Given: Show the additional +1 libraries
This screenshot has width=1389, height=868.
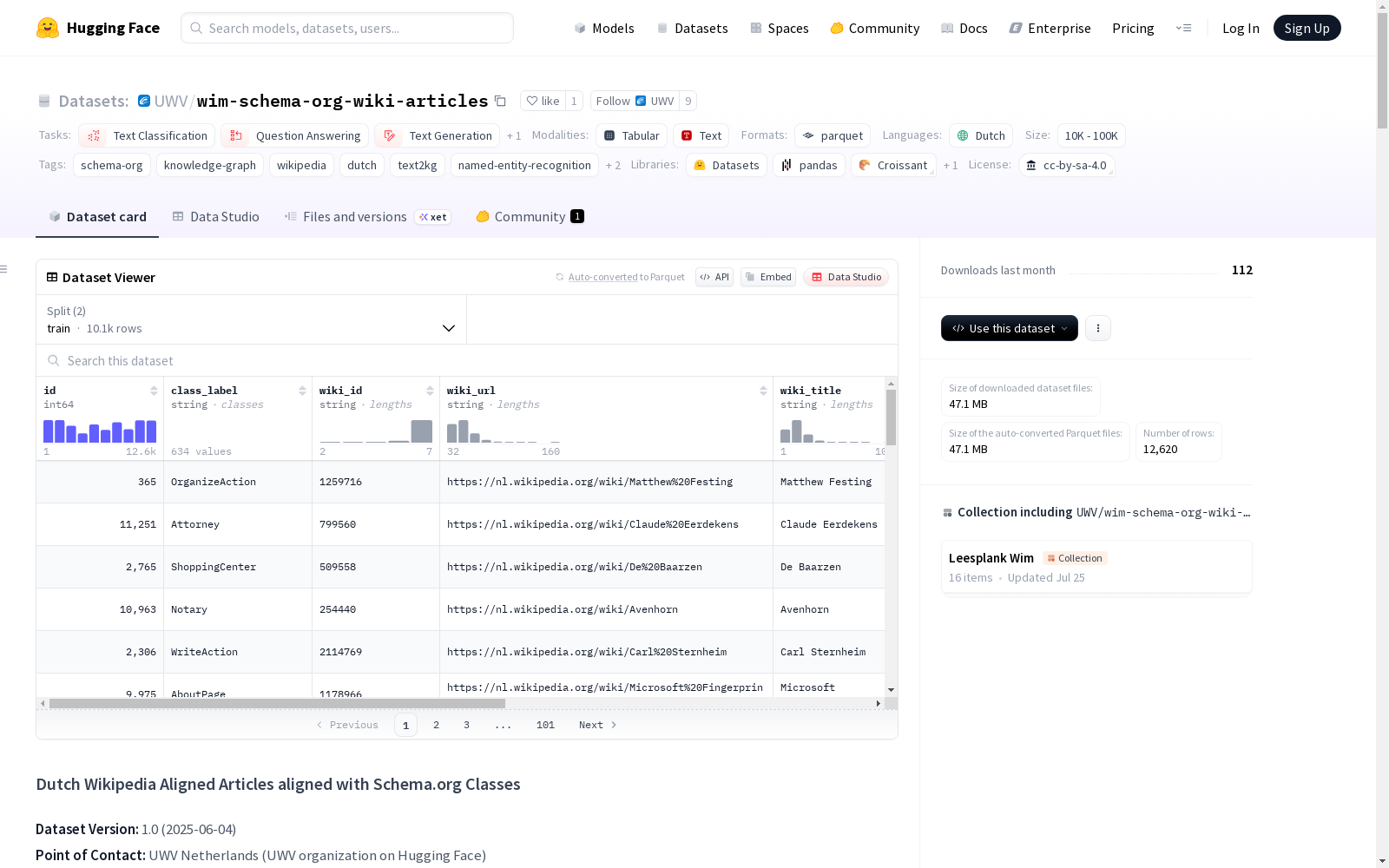Looking at the screenshot, I should pyautogui.click(x=951, y=165).
